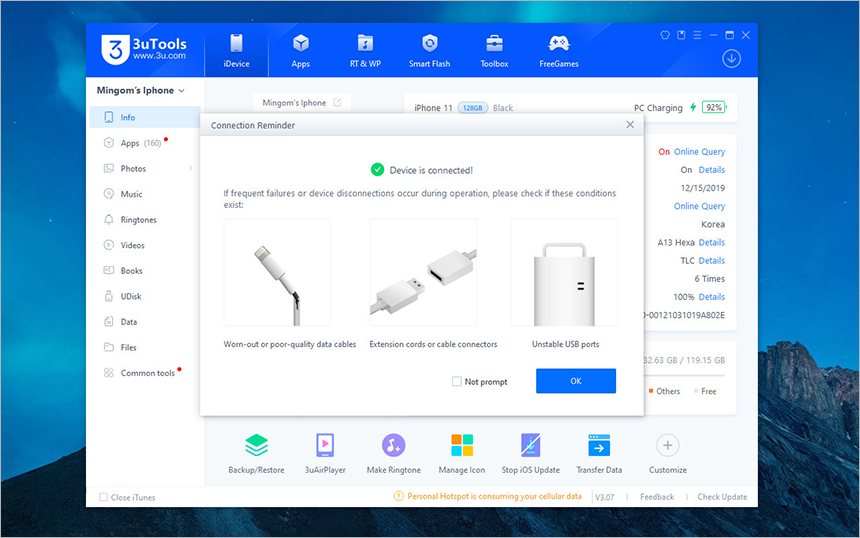Viewport: 860px width, 538px height.
Task: Click the OK button
Action: (576, 381)
